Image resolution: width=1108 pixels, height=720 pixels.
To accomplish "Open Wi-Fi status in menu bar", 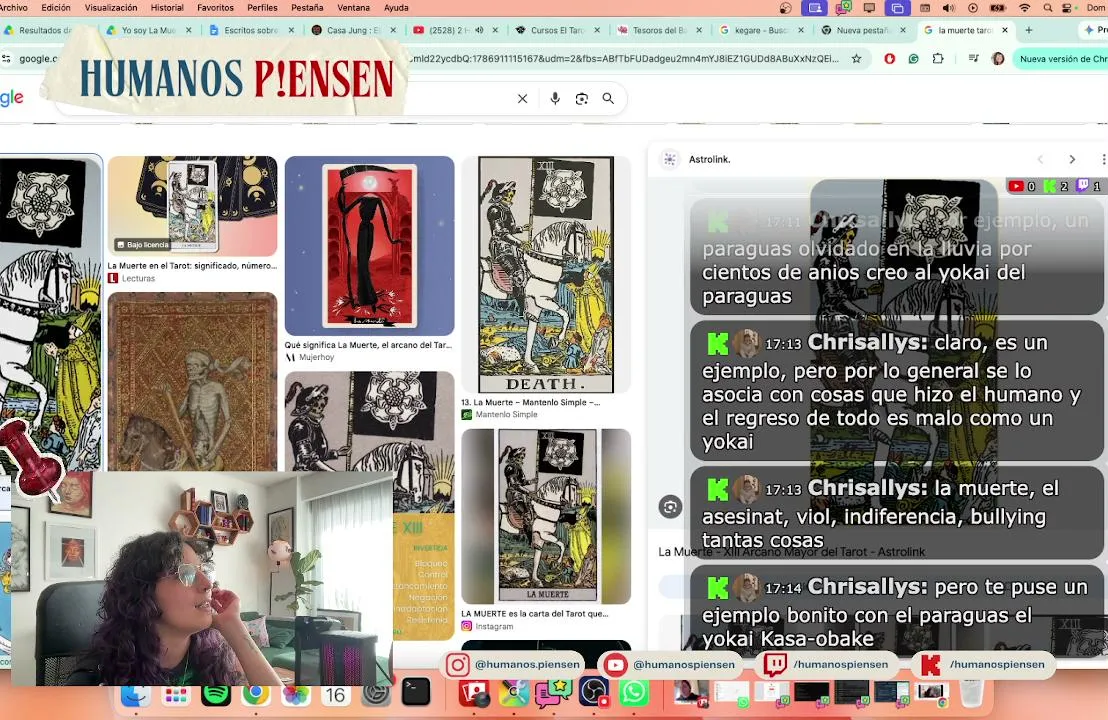I will click(x=1025, y=8).
